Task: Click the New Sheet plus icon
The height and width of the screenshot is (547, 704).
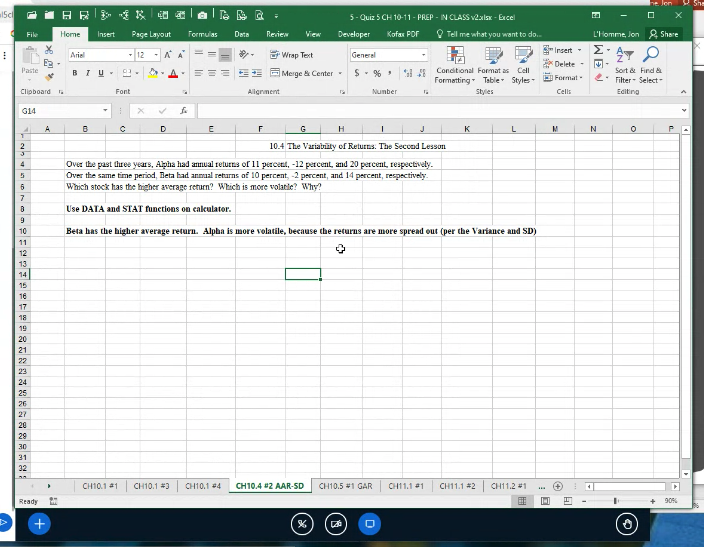Action: click(x=558, y=486)
